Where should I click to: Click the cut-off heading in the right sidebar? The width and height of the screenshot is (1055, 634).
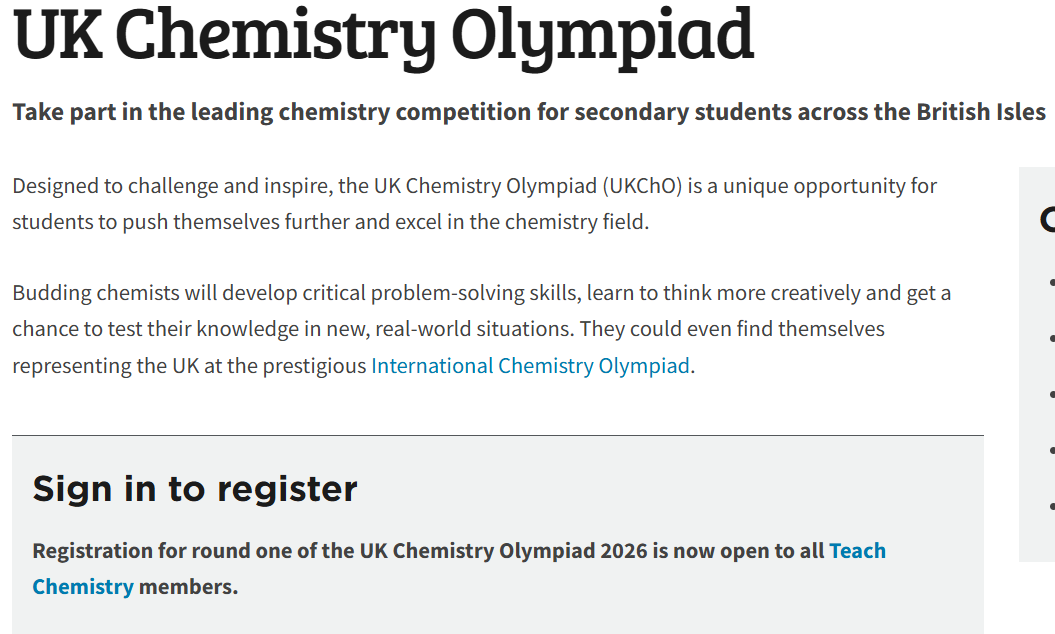(x=1047, y=220)
